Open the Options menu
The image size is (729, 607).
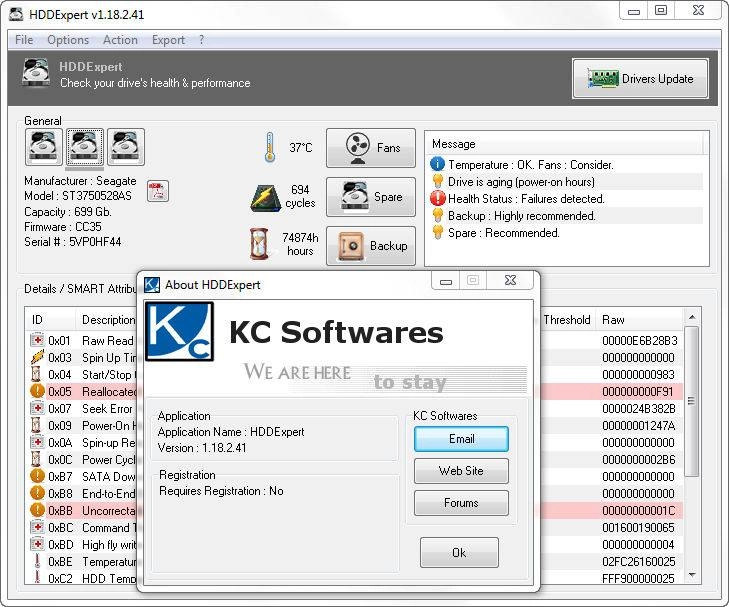68,40
